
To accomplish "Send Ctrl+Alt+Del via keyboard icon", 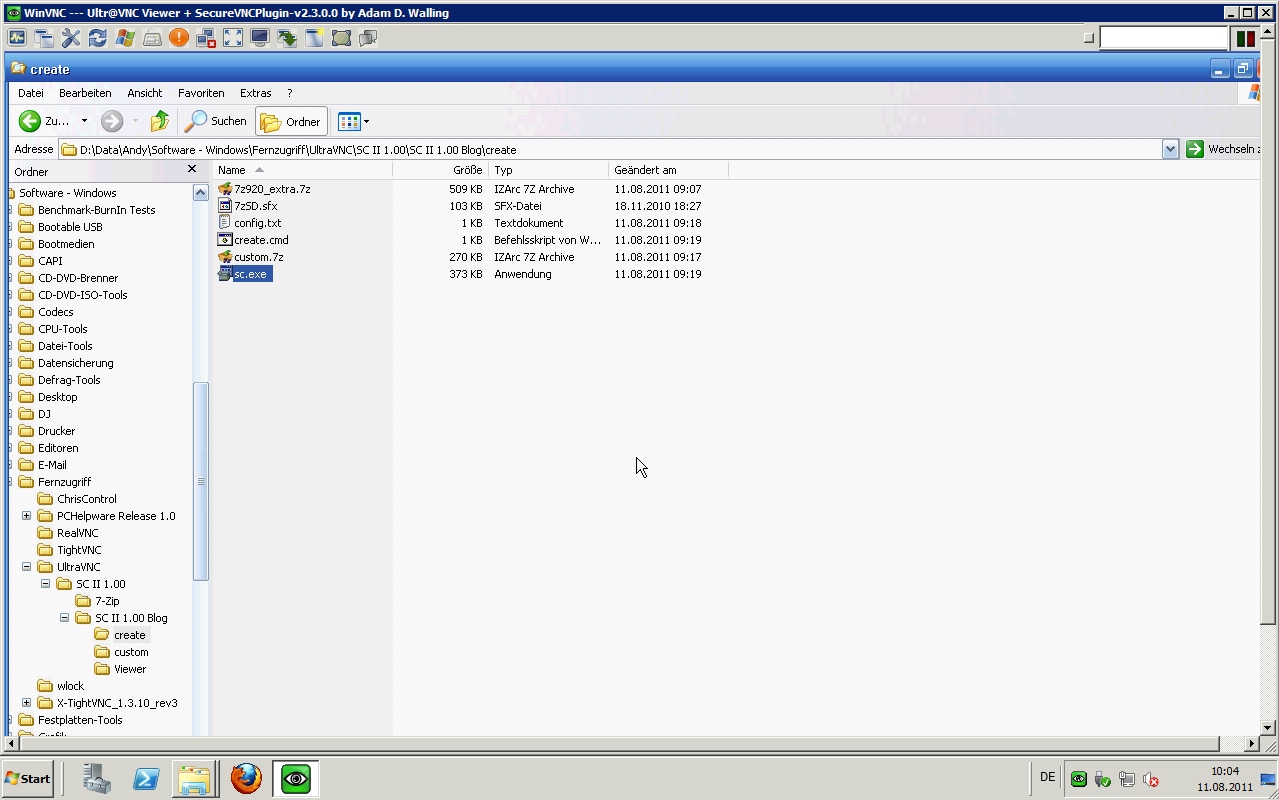I will coord(152,38).
